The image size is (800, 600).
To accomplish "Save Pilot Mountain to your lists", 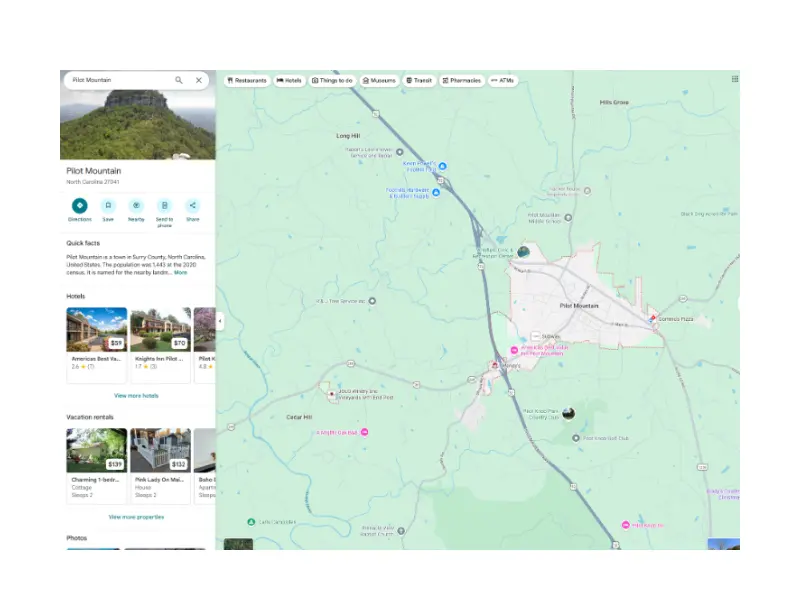I will [108, 206].
